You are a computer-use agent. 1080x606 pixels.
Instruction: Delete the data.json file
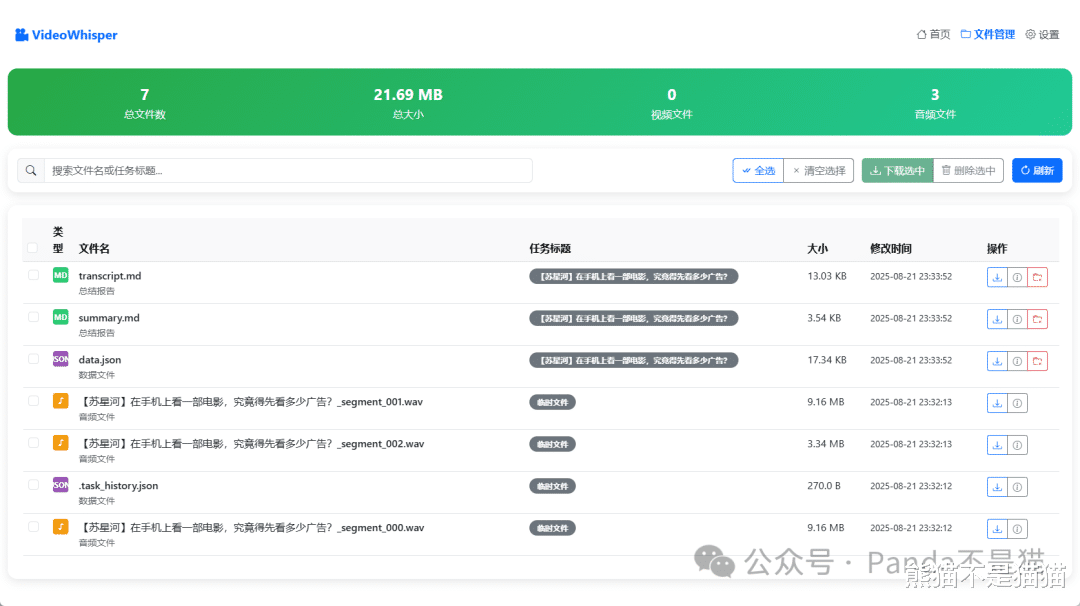[1037, 362]
